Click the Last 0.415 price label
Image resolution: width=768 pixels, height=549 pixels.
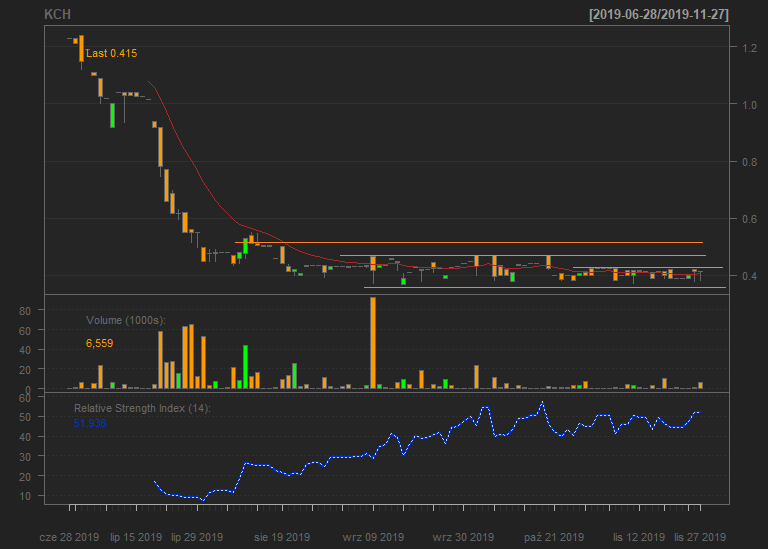112,53
